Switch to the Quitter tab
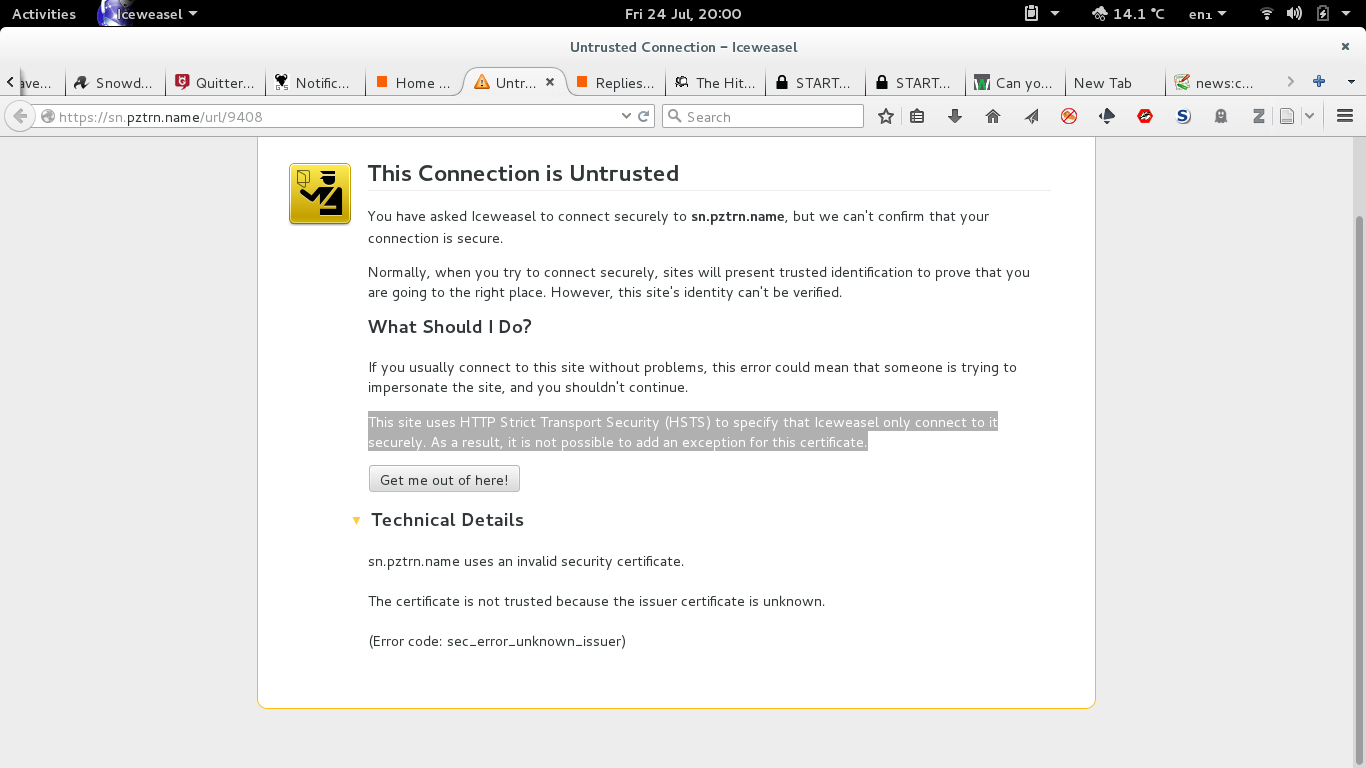The width and height of the screenshot is (1366, 768). pyautogui.click(x=215, y=83)
